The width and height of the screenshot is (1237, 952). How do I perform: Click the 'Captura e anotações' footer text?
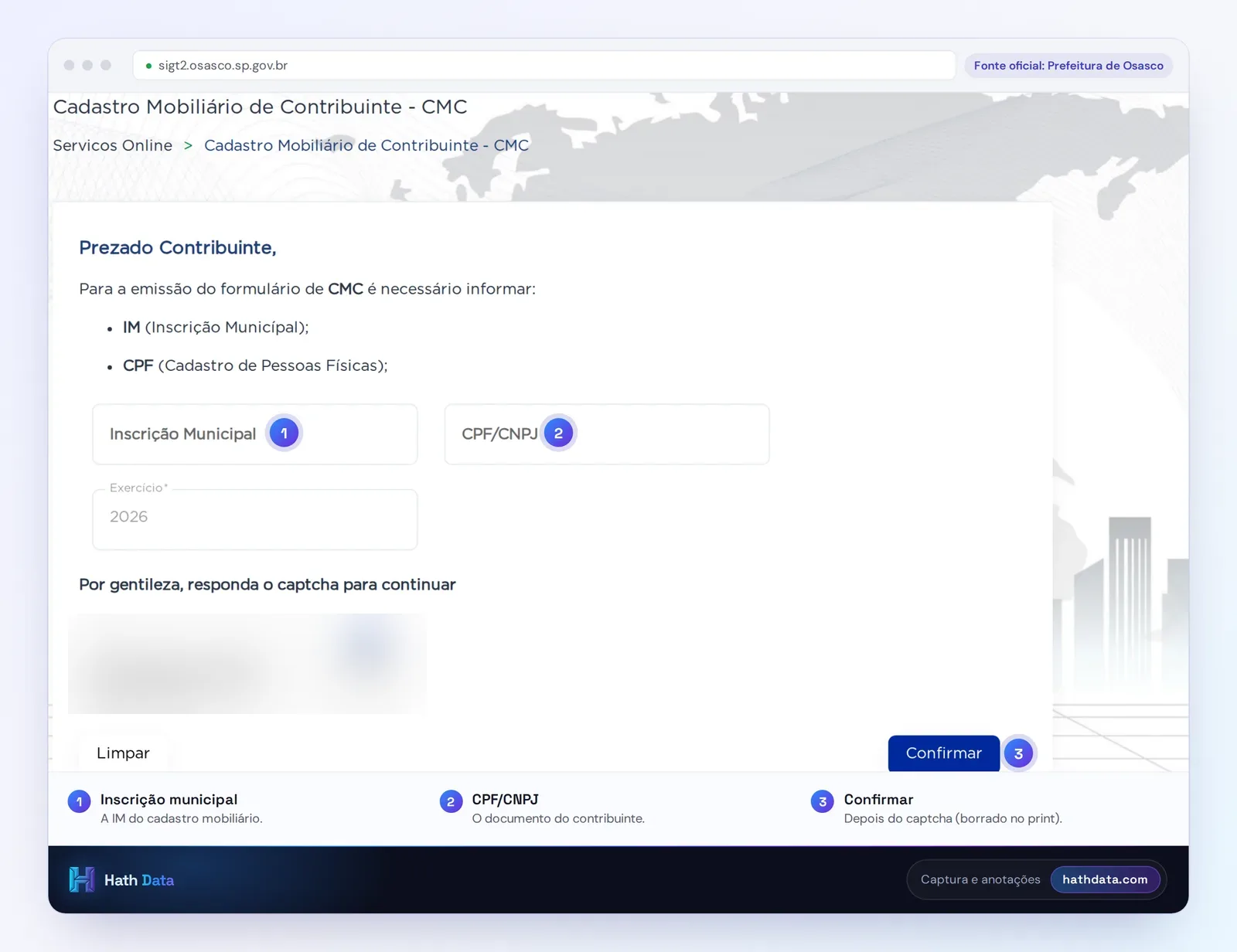(980, 879)
